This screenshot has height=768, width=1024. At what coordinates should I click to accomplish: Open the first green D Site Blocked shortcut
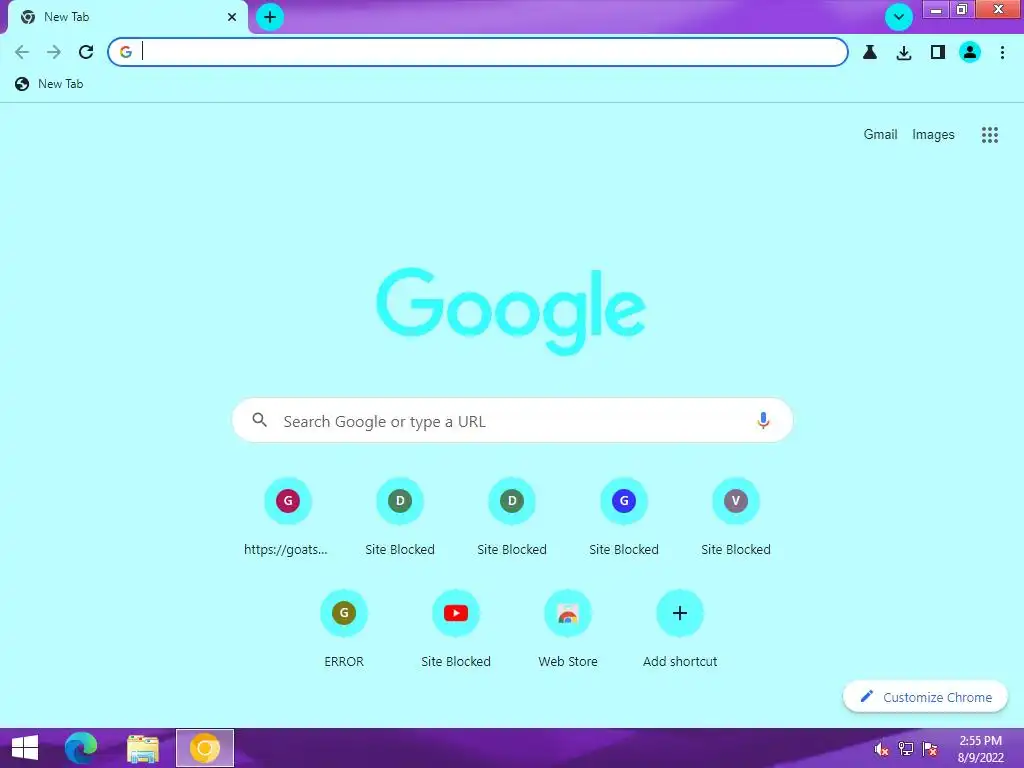click(x=400, y=517)
